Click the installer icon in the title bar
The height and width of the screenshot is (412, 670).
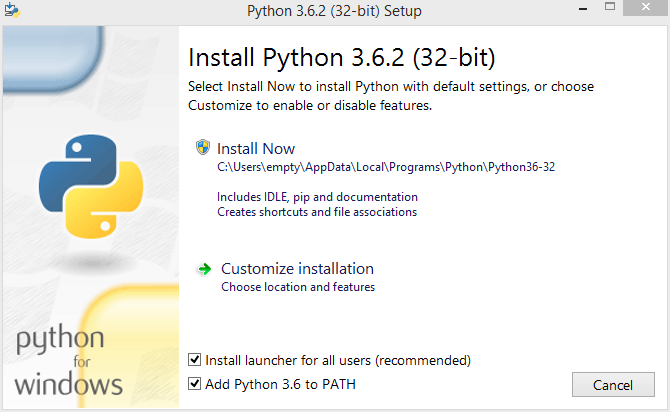coord(12,10)
